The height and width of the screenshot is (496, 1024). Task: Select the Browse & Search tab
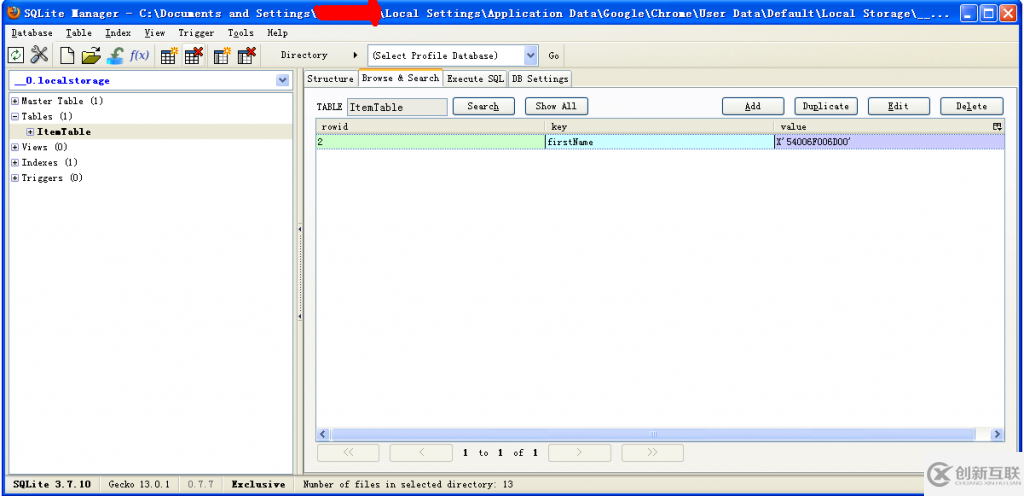(x=400, y=78)
